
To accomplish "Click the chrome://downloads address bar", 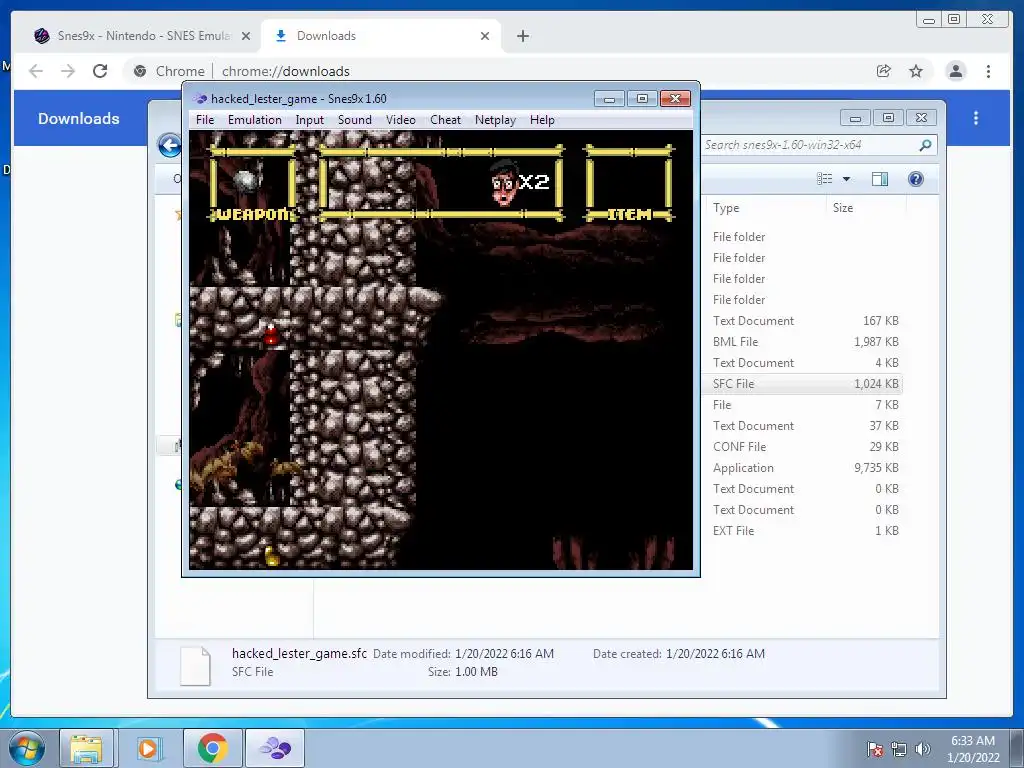I will coord(496,71).
